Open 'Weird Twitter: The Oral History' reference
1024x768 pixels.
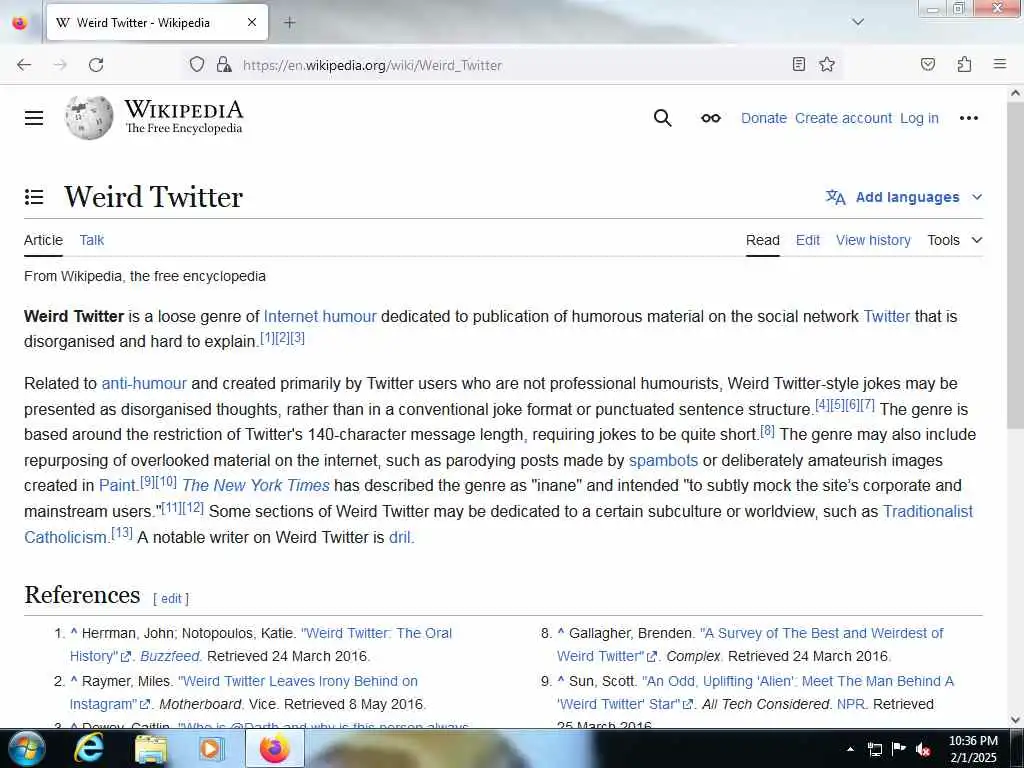(x=376, y=633)
